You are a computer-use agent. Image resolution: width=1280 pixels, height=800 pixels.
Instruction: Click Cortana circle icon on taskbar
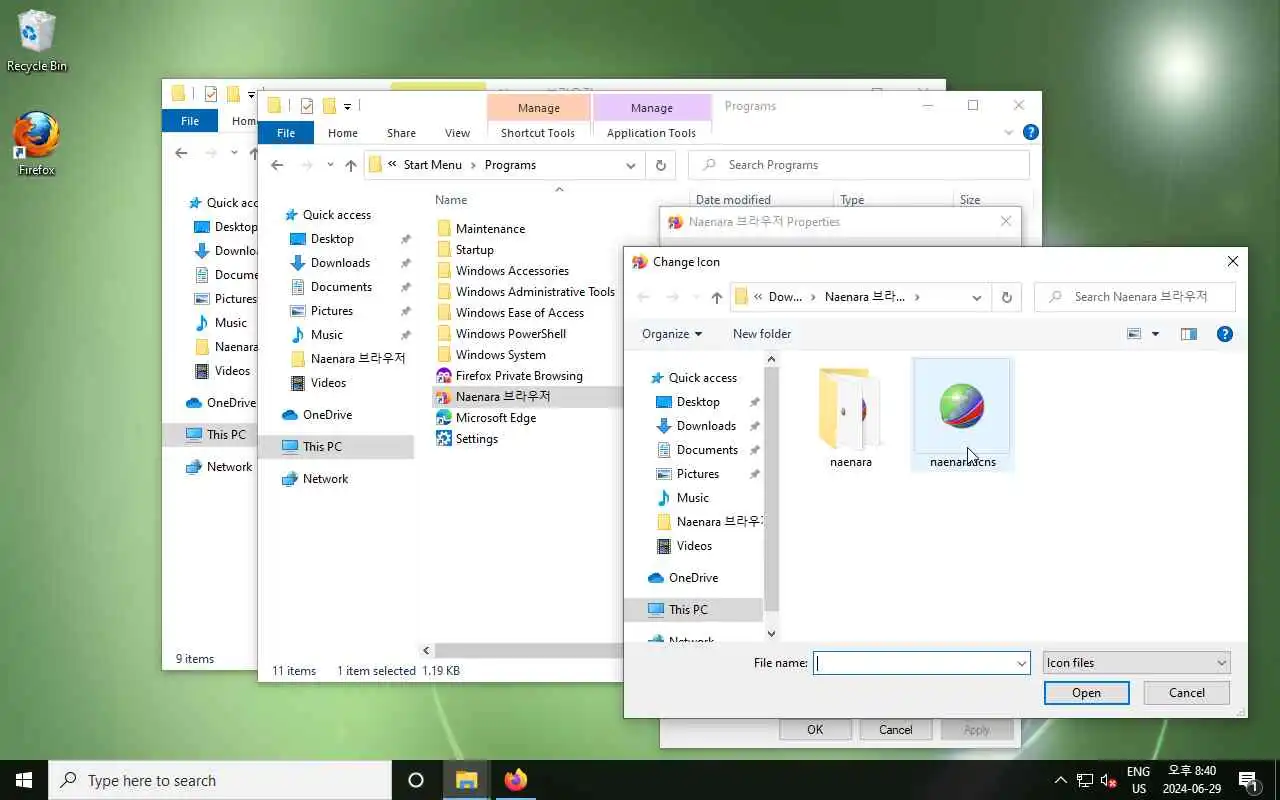click(x=416, y=780)
